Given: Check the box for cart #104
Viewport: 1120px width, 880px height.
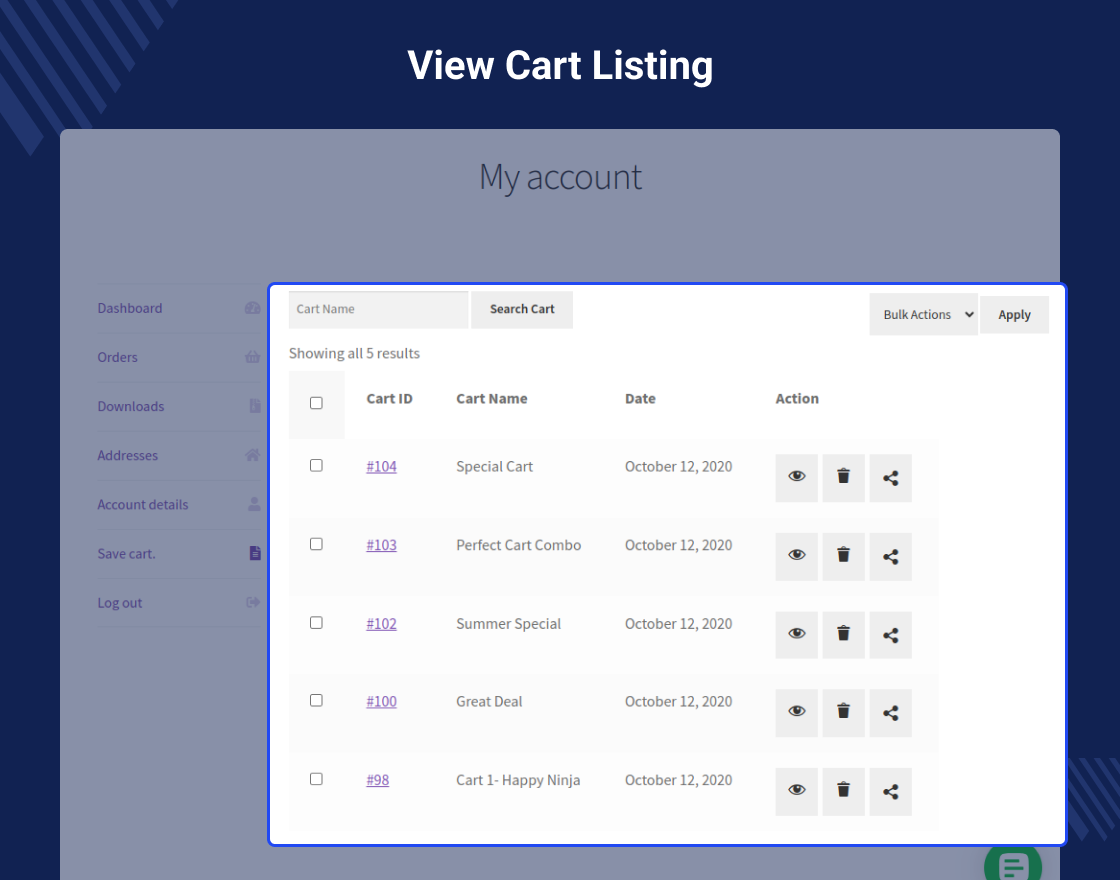Looking at the screenshot, I should coord(316,466).
